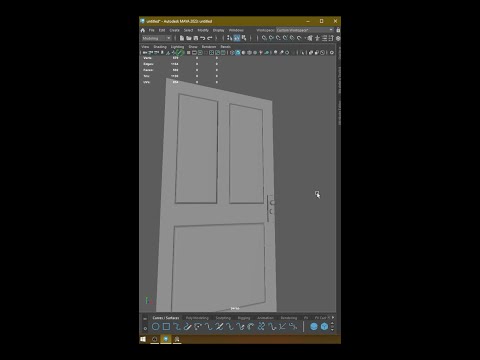Screen dimensions: 480x360
Task: Open the viewport View panel menu
Action: tap(145, 47)
